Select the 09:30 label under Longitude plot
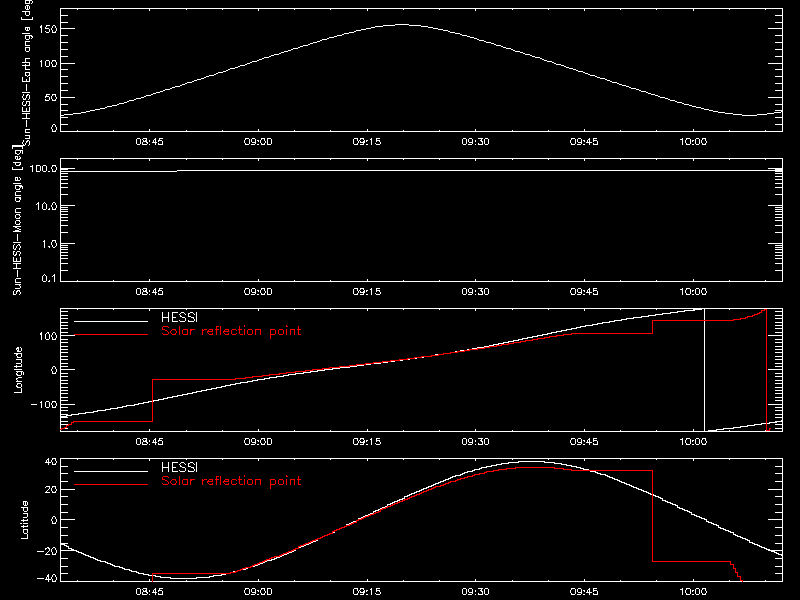Image resolution: width=800 pixels, height=600 pixels. [x=476, y=442]
